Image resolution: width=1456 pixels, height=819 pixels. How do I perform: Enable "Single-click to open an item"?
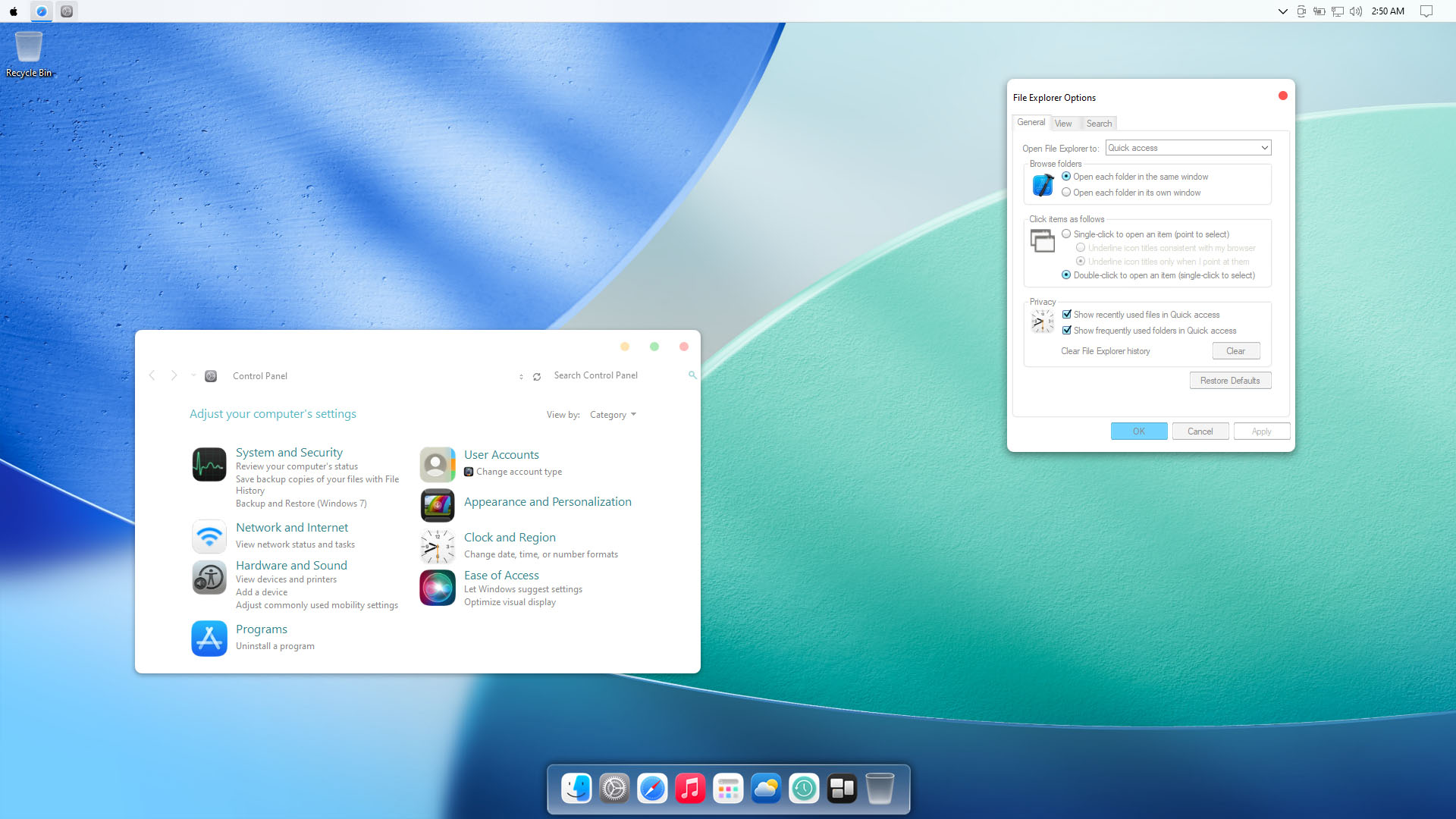pos(1066,234)
